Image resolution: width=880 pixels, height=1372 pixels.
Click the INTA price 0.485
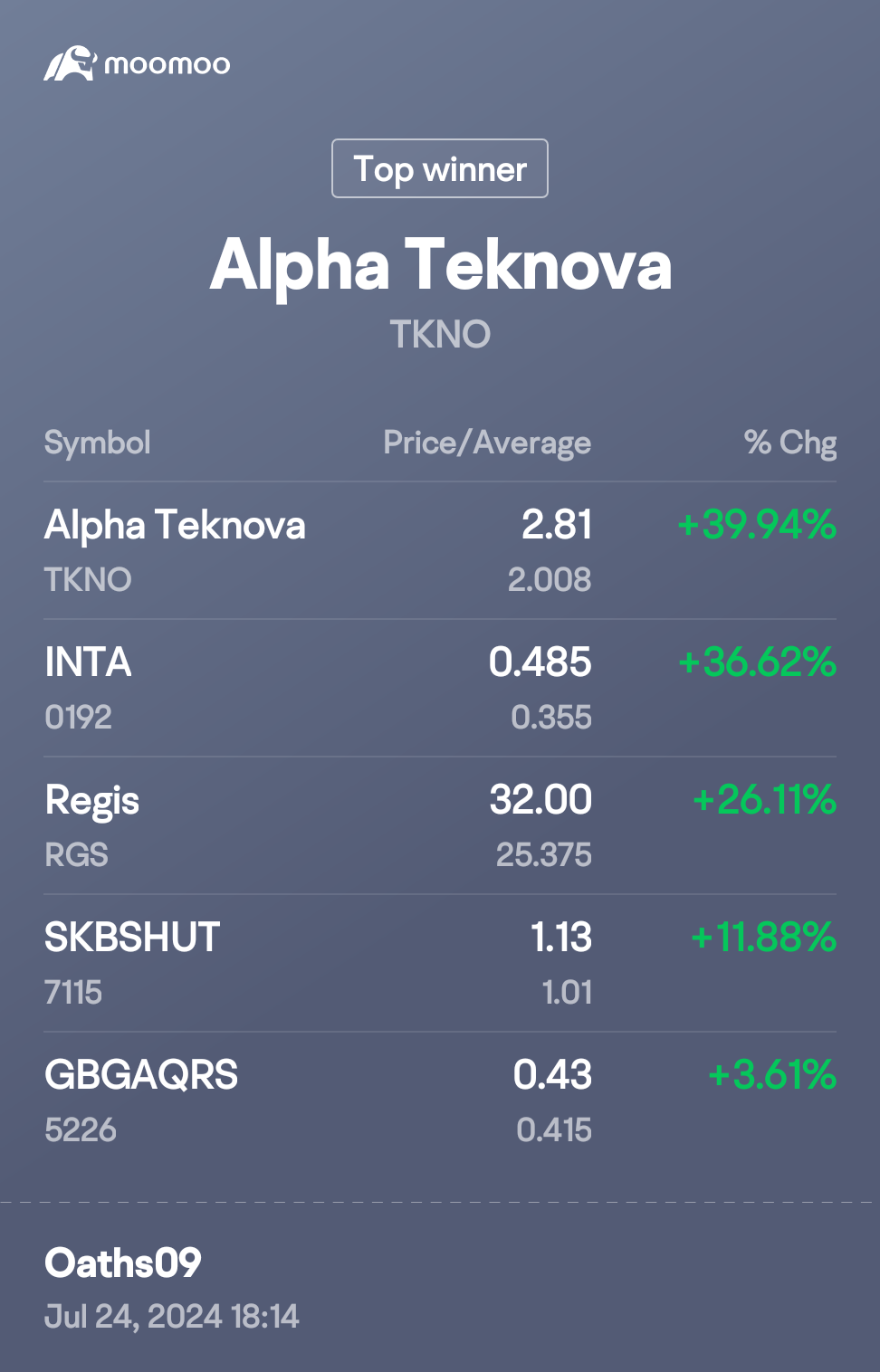coord(540,662)
